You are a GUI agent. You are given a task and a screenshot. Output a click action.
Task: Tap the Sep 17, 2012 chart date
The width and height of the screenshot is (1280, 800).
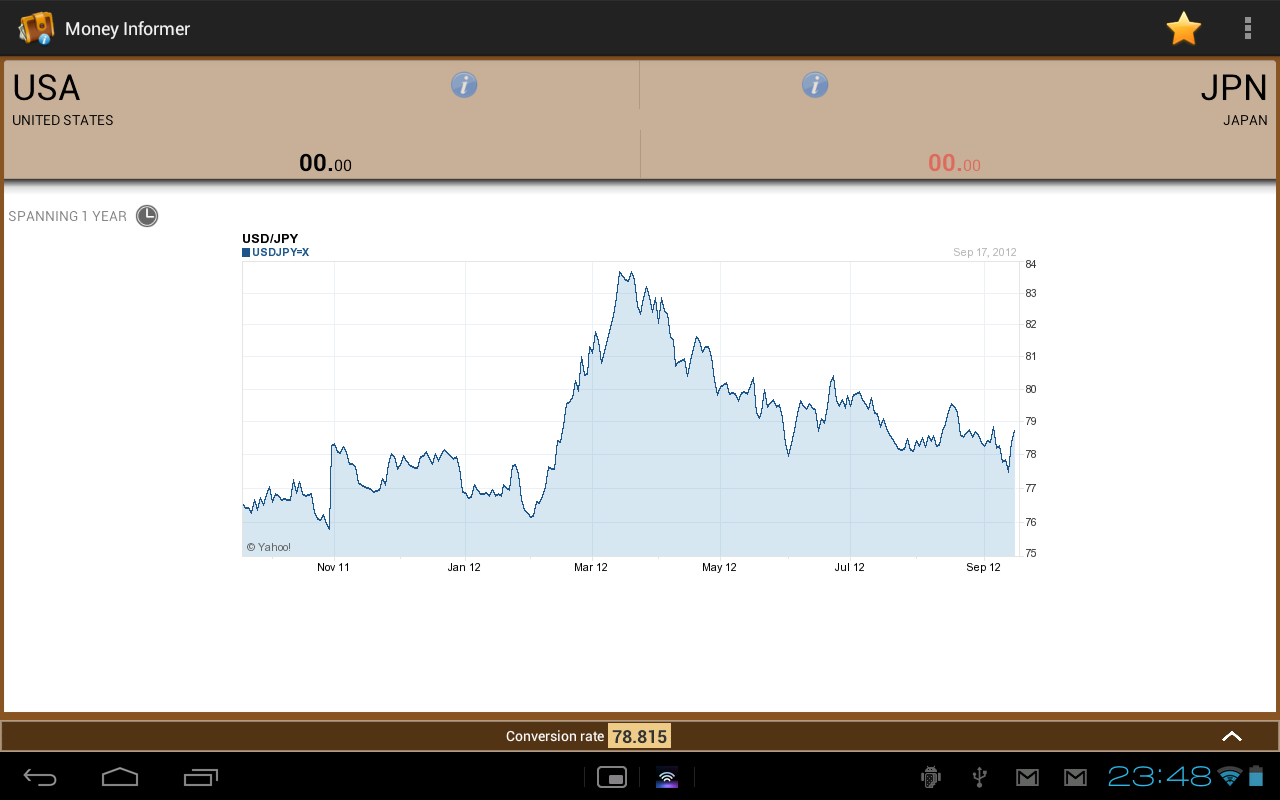pos(985,252)
